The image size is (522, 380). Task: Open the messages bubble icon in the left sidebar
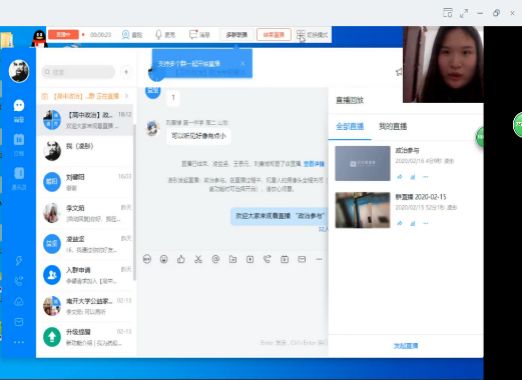coord(19,105)
